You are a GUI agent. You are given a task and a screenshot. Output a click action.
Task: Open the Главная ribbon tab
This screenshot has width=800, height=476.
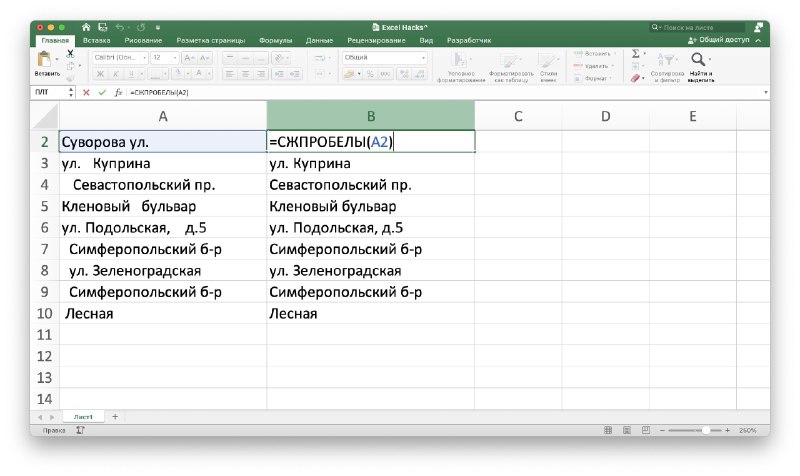pos(55,40)
